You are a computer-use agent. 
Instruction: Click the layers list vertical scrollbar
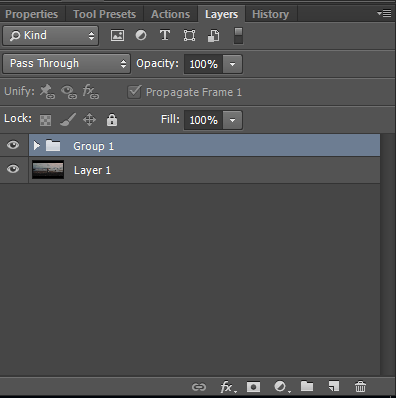click(387, 254)
